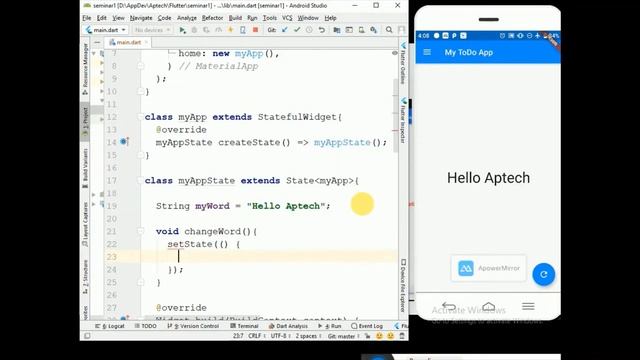Screen dimensions: 640x360
Task: Click the Flutter Hot Reload lightning icon
Action: click(x=231, y=30)
